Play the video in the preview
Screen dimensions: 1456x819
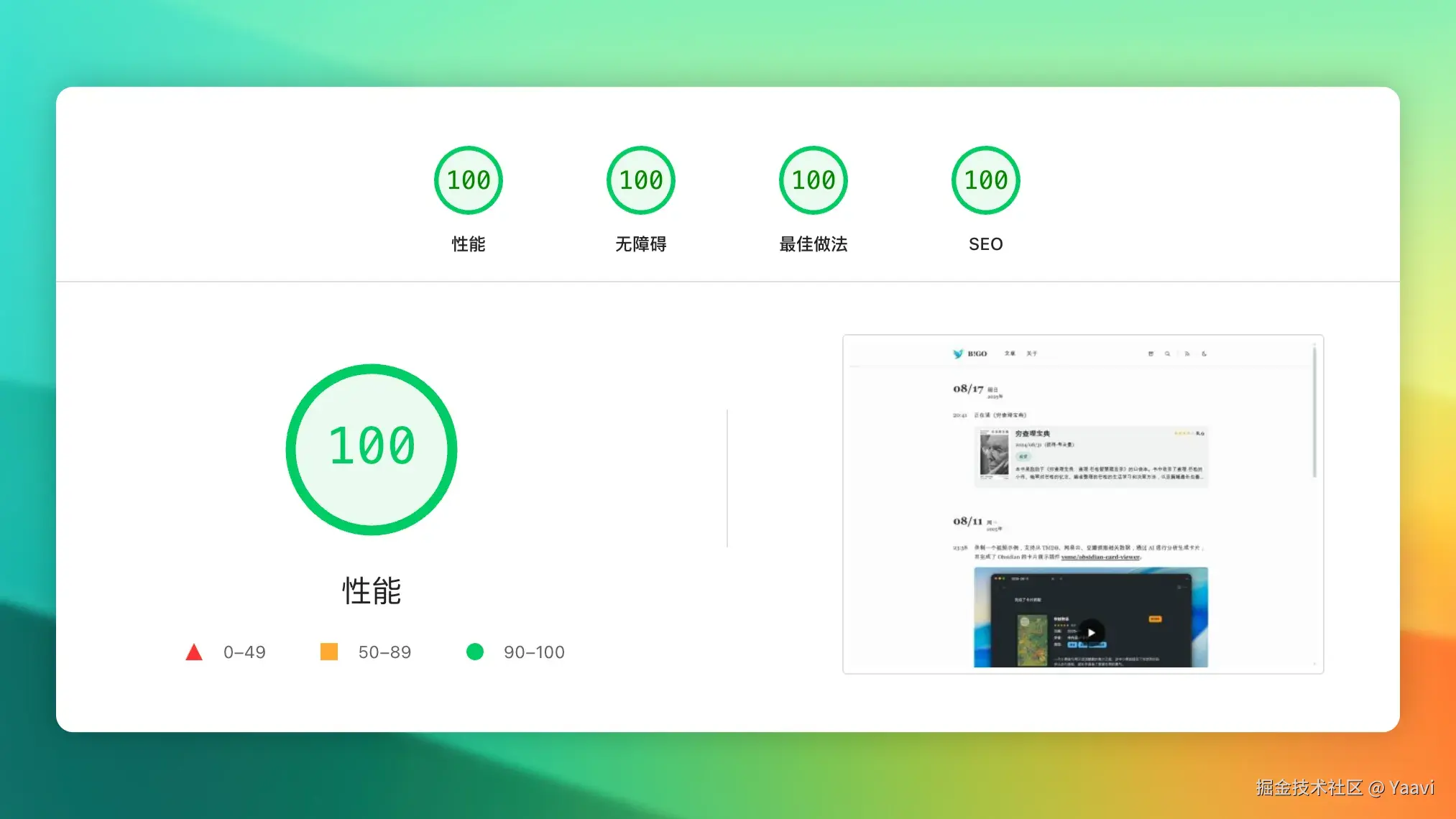[x=1091, y=632]
